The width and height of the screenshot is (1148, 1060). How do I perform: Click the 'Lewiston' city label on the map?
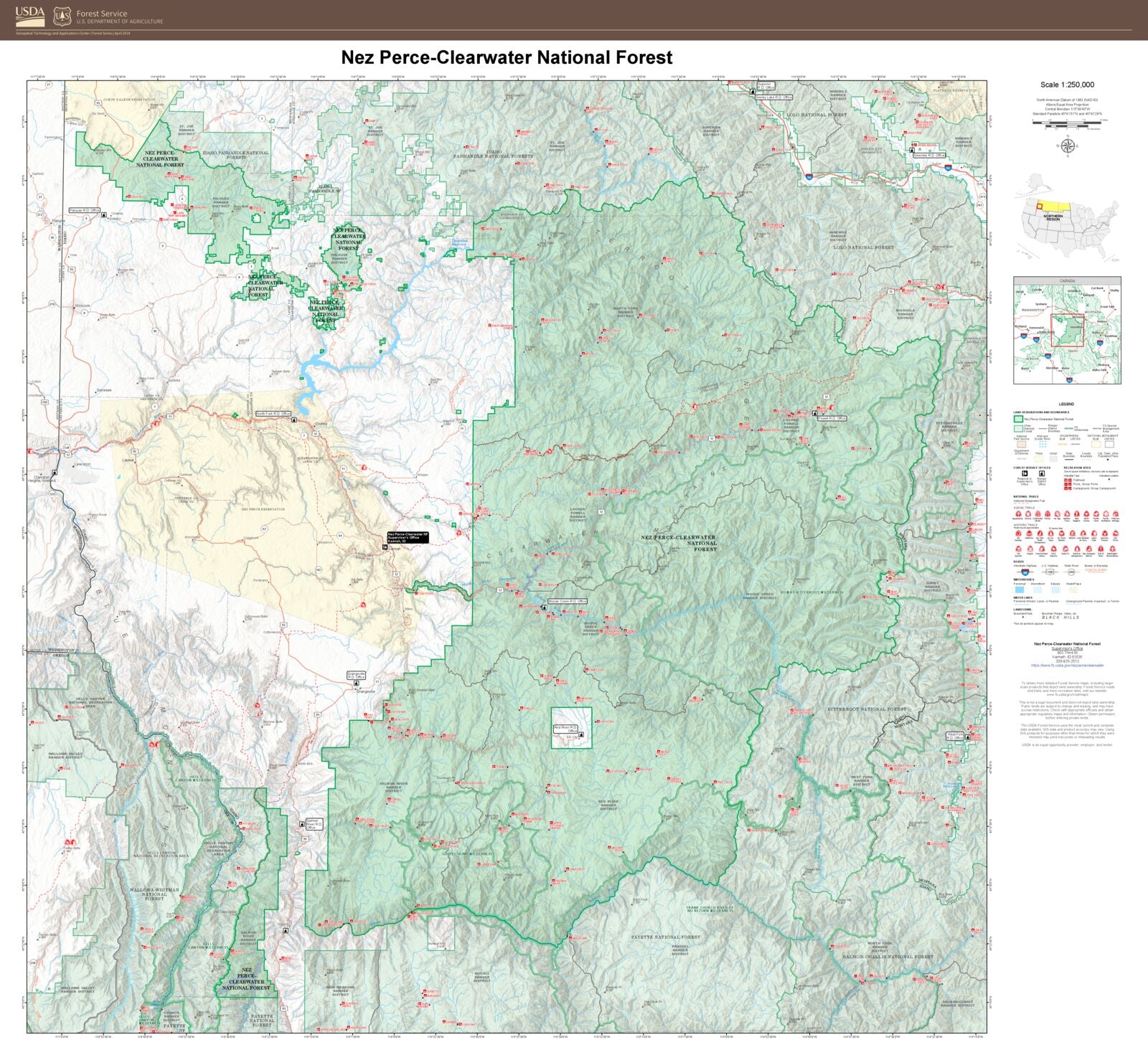click(83, 464)
